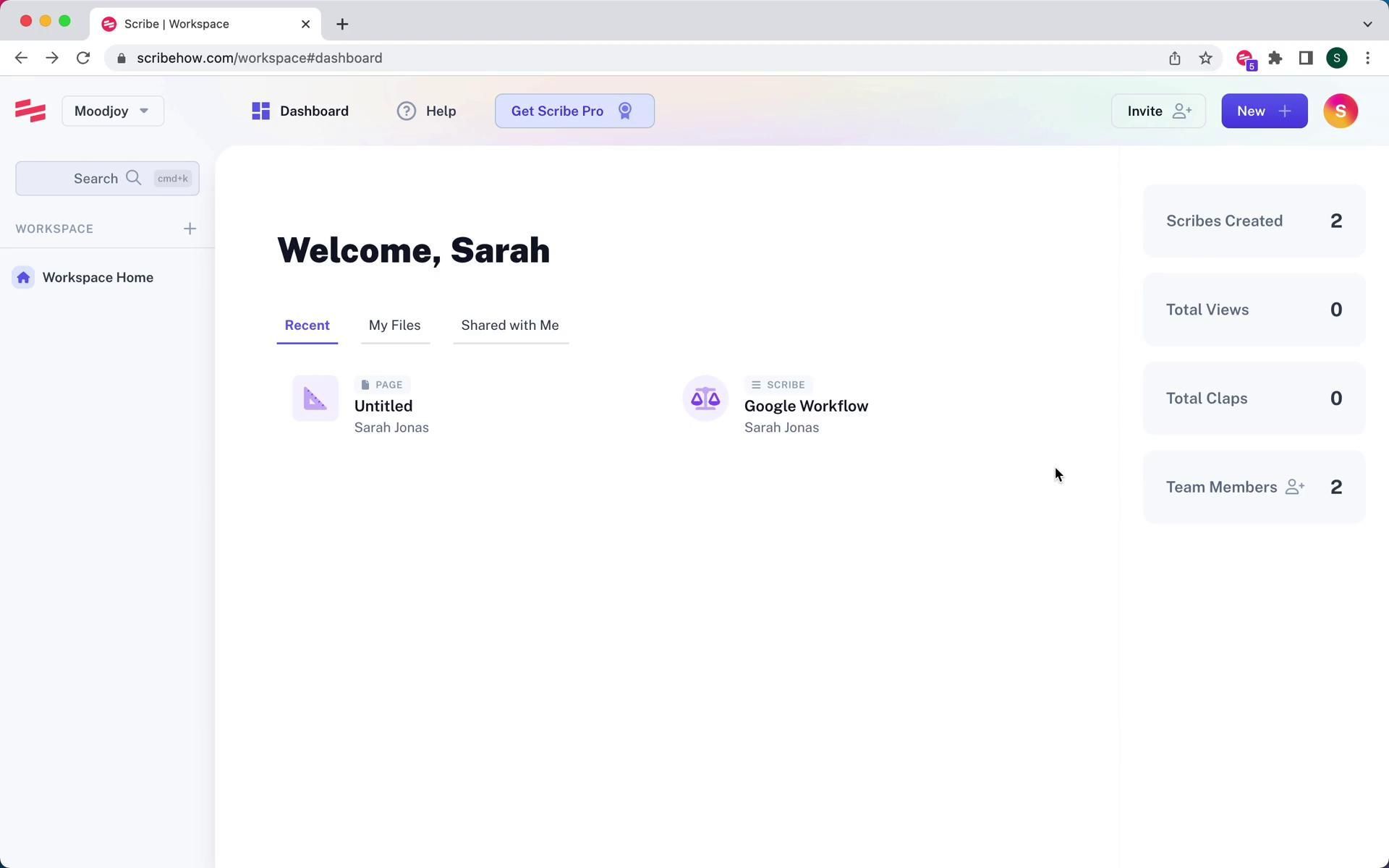
Task: Click inside the Search field
Action: pos(94,178)
